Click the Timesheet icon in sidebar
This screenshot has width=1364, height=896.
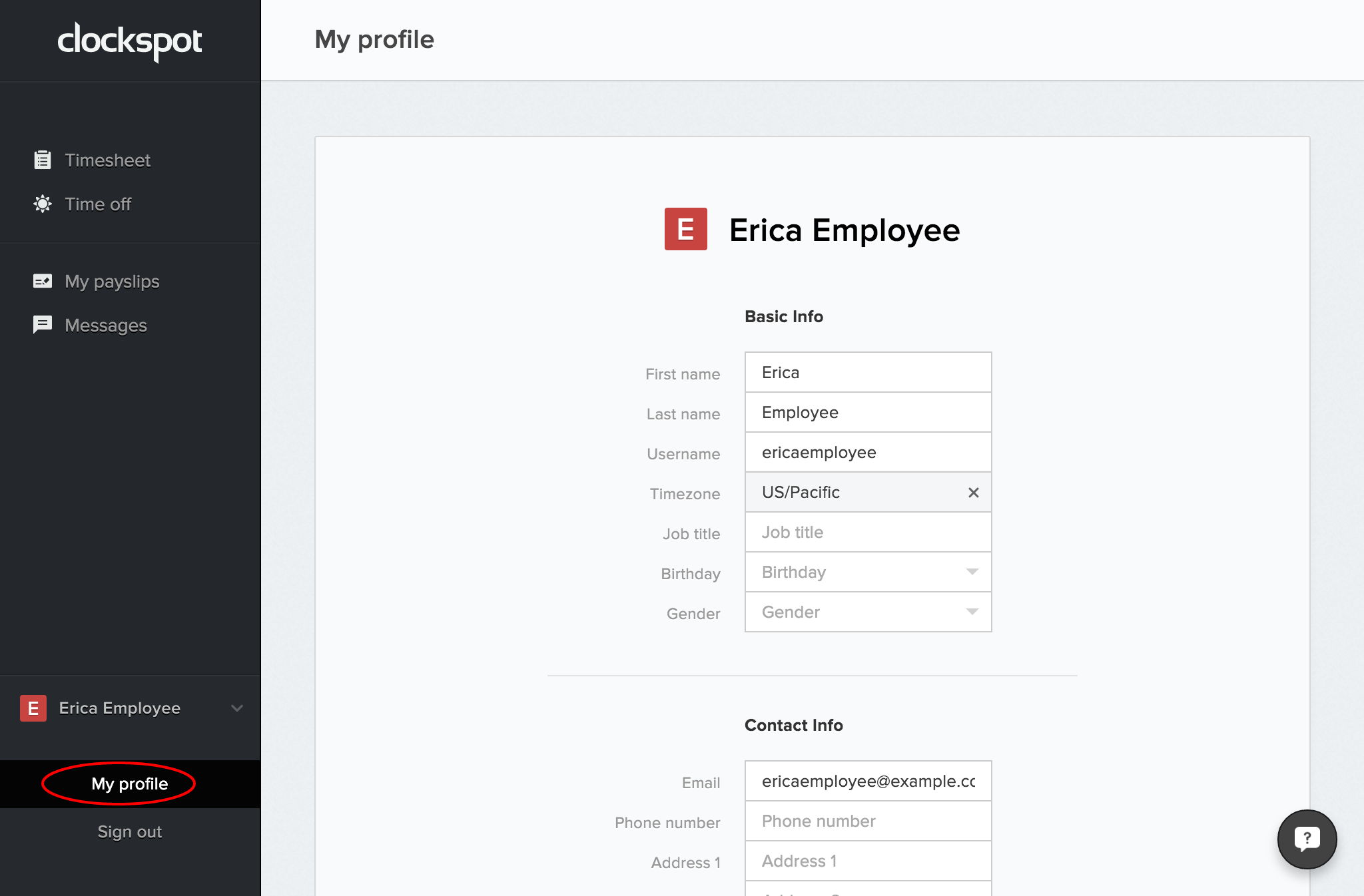point(41,159)
